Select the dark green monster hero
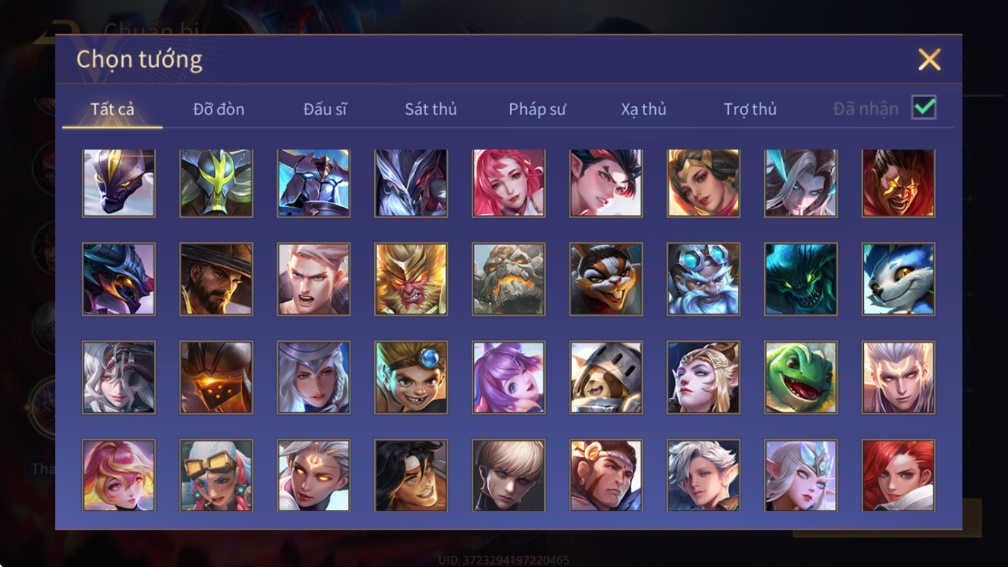Image resolution: width=1008 pixels, height=567 pixels. (x=800, y=279)
